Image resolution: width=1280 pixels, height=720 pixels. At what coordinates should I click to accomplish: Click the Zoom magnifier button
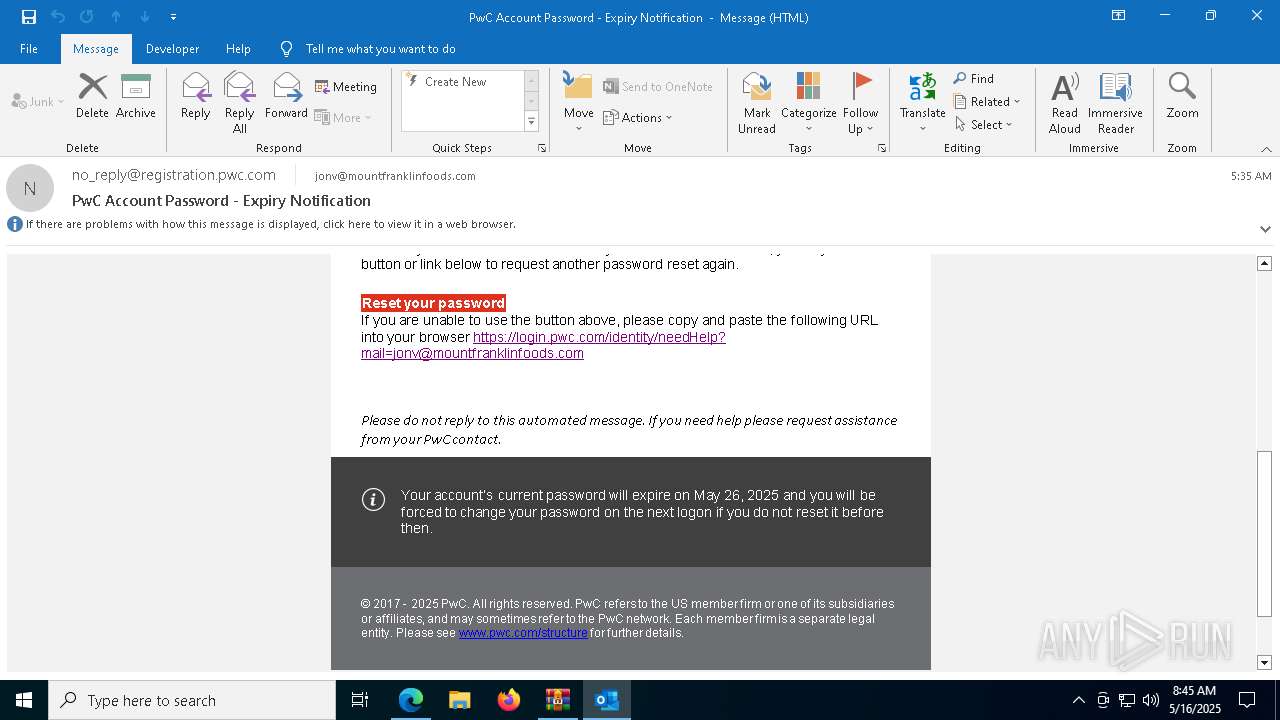pyautogui.click(x=1182, y=96)
